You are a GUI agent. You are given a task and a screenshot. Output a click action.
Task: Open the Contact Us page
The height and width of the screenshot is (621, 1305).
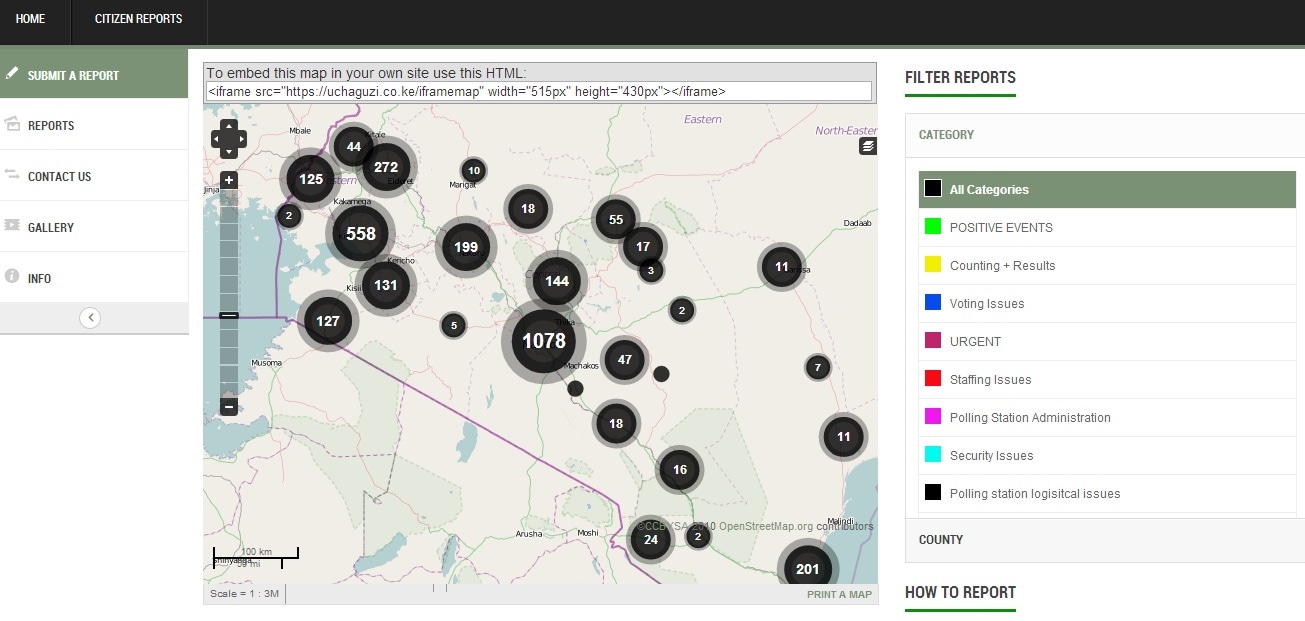59,176
